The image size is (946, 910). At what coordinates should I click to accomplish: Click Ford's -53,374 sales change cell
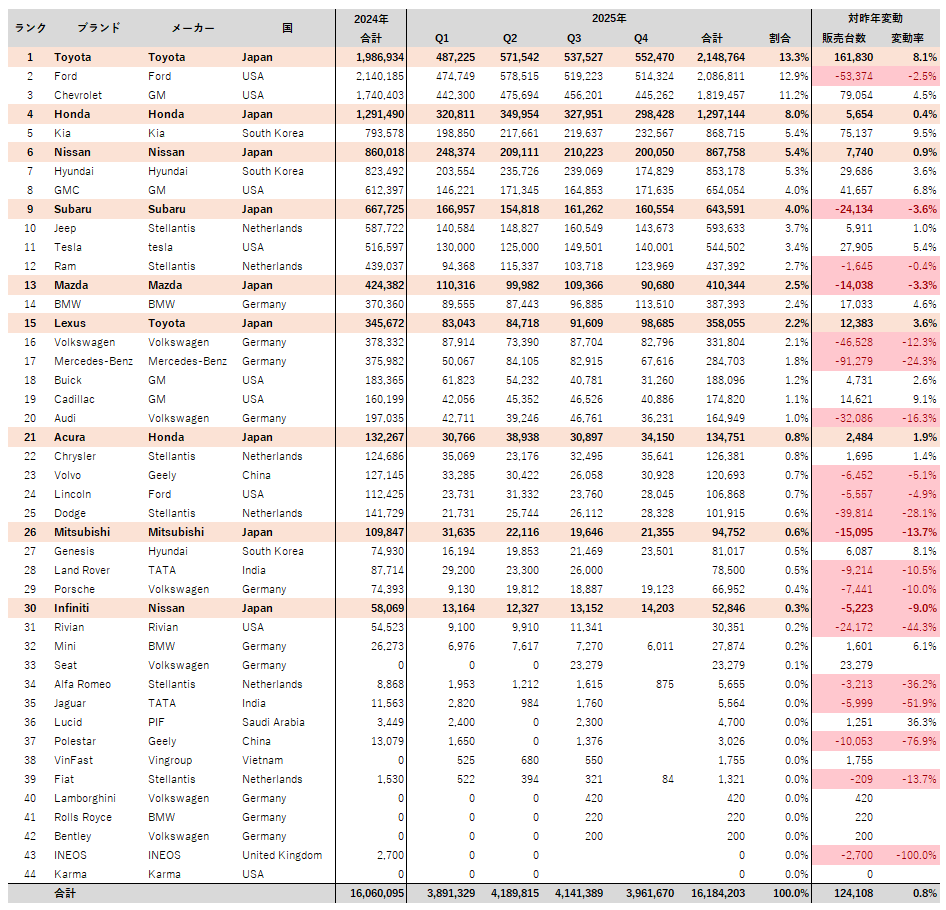click(x=845, y=76)
